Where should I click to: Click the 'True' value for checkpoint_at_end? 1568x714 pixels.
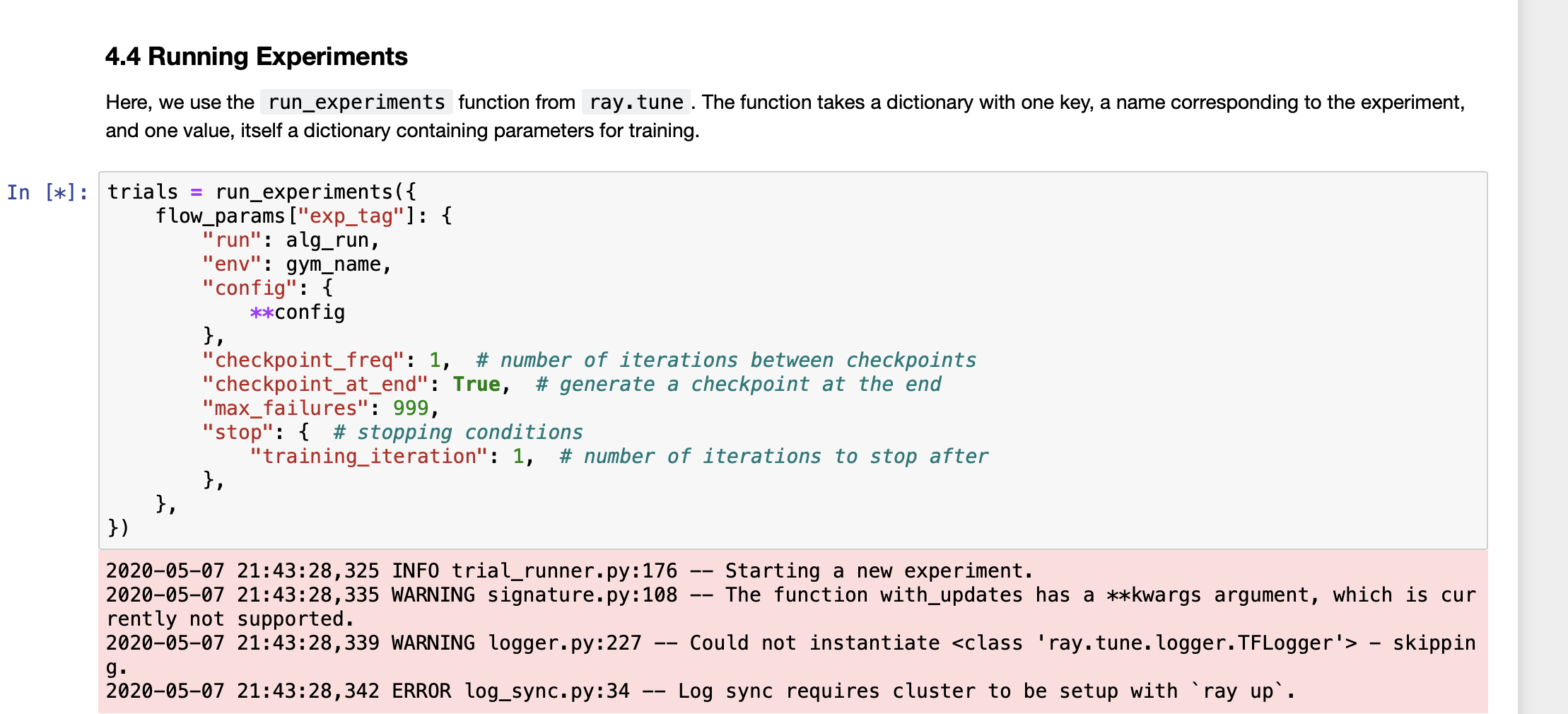(476, 385)
